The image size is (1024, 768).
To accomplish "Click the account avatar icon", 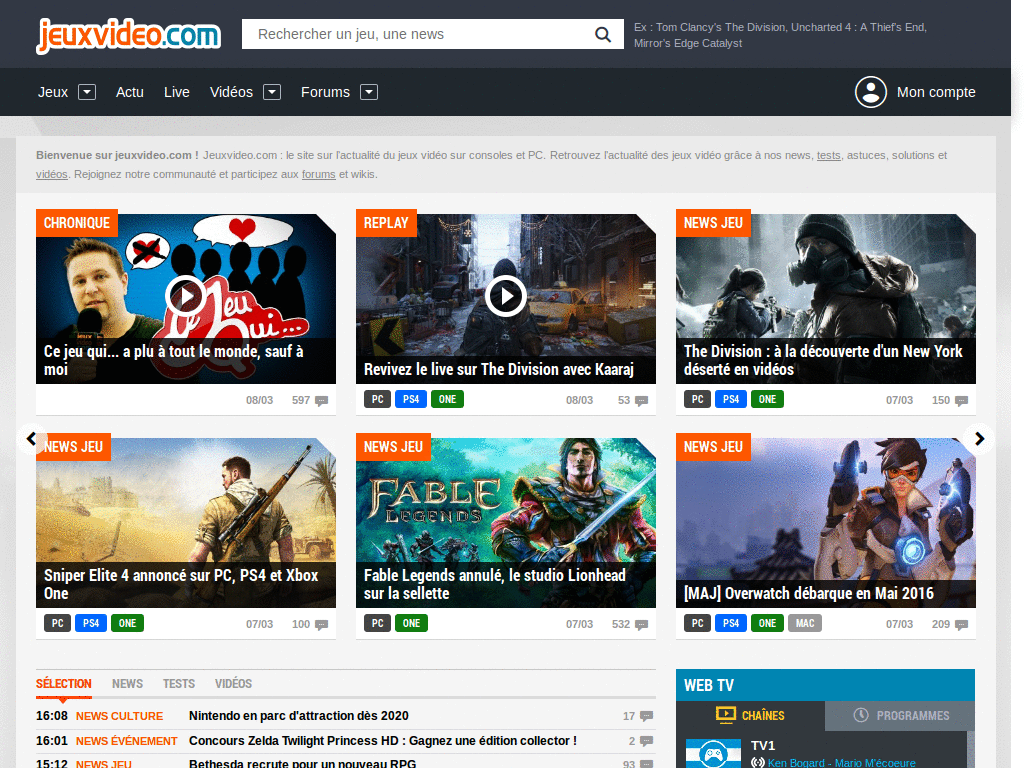I will click(x=871, y=92).
